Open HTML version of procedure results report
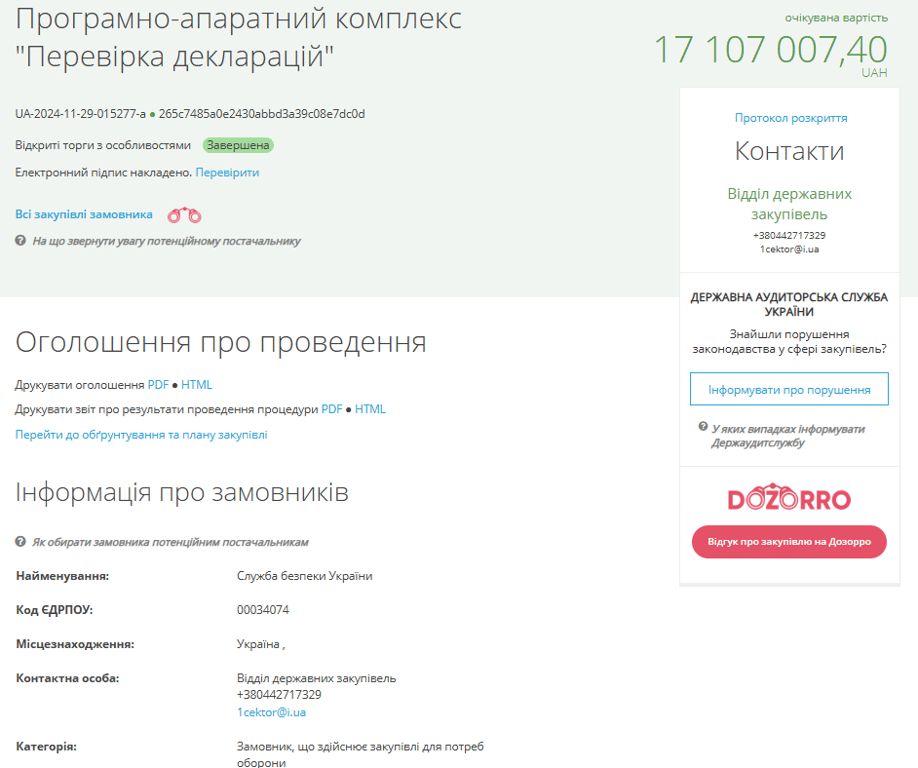This screenshot has width=918, height=768. 370,409
